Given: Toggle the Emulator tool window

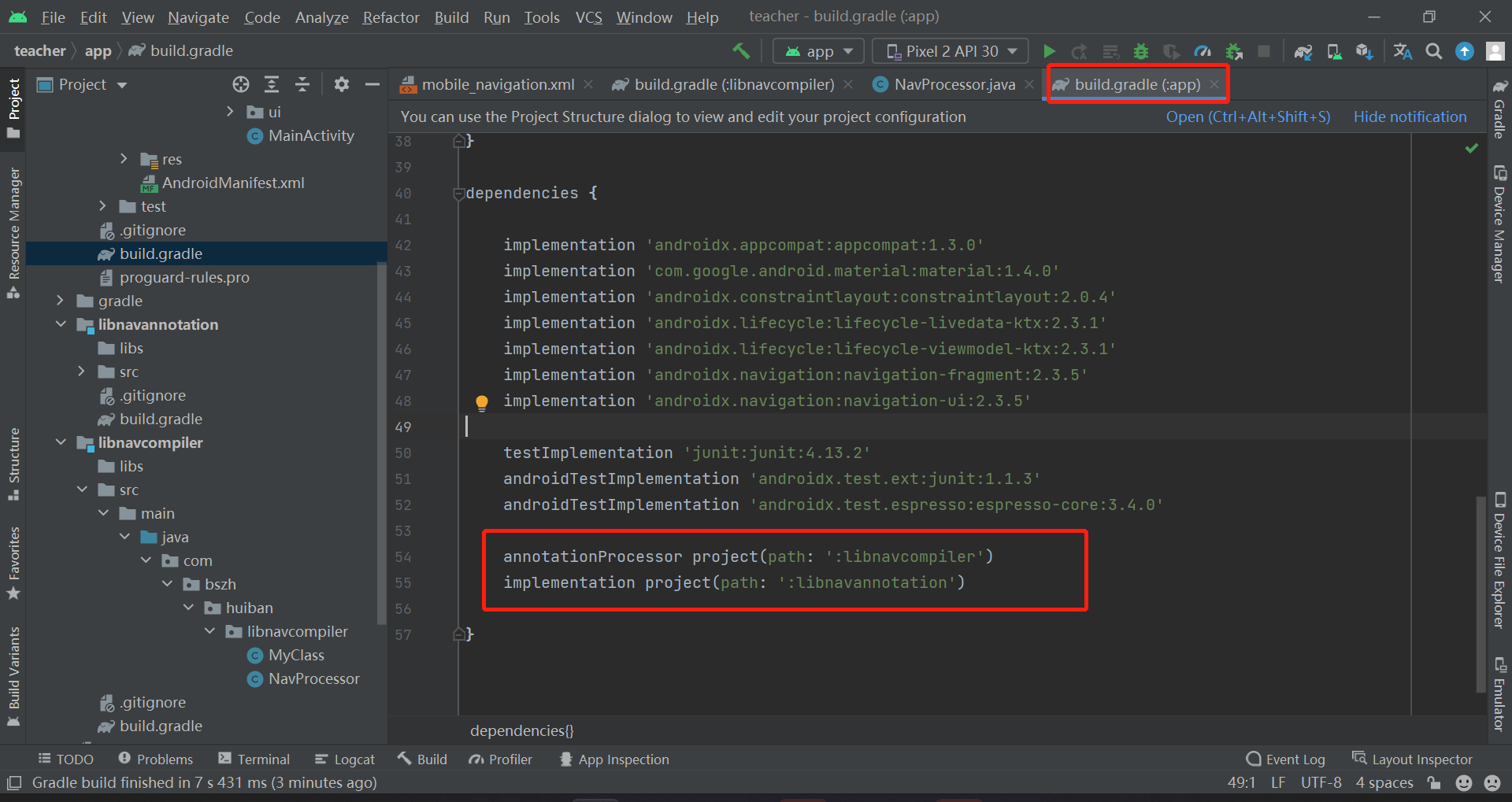Looking at the screenshot, I should 1500,693.
